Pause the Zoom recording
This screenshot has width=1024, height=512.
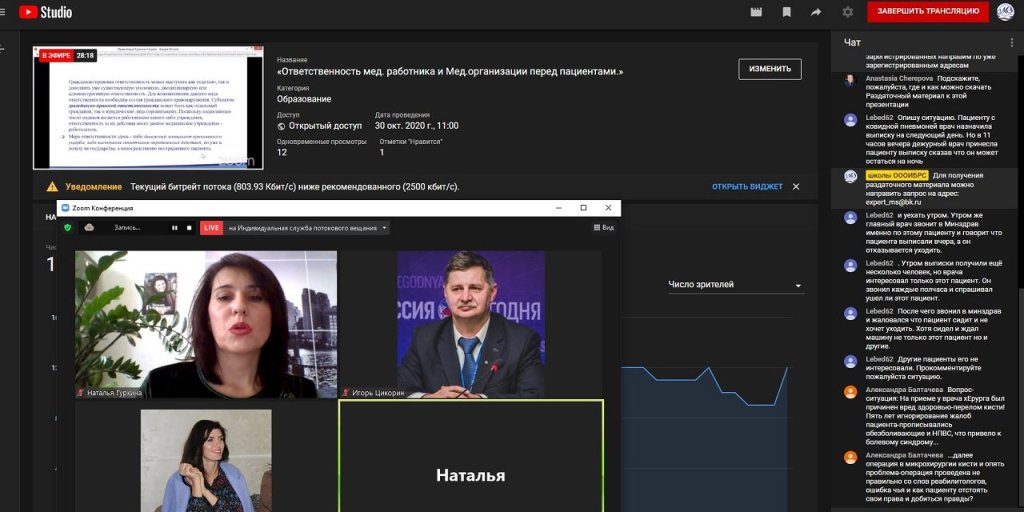(174, 228)
